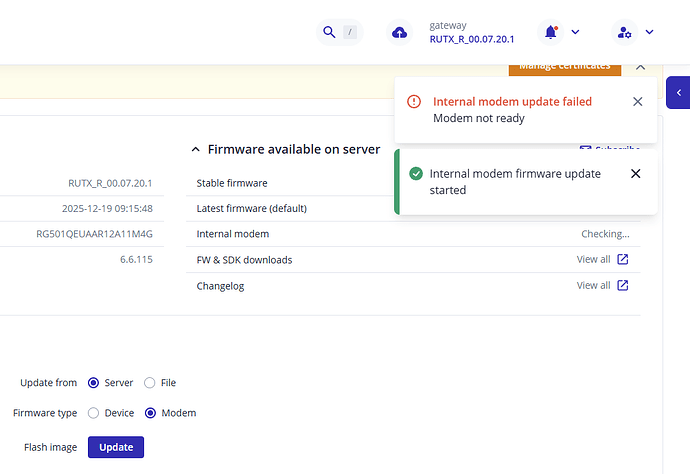Choose Device firmware type
The width and height of the screenshot is (690, 474).
click(94, 413)
